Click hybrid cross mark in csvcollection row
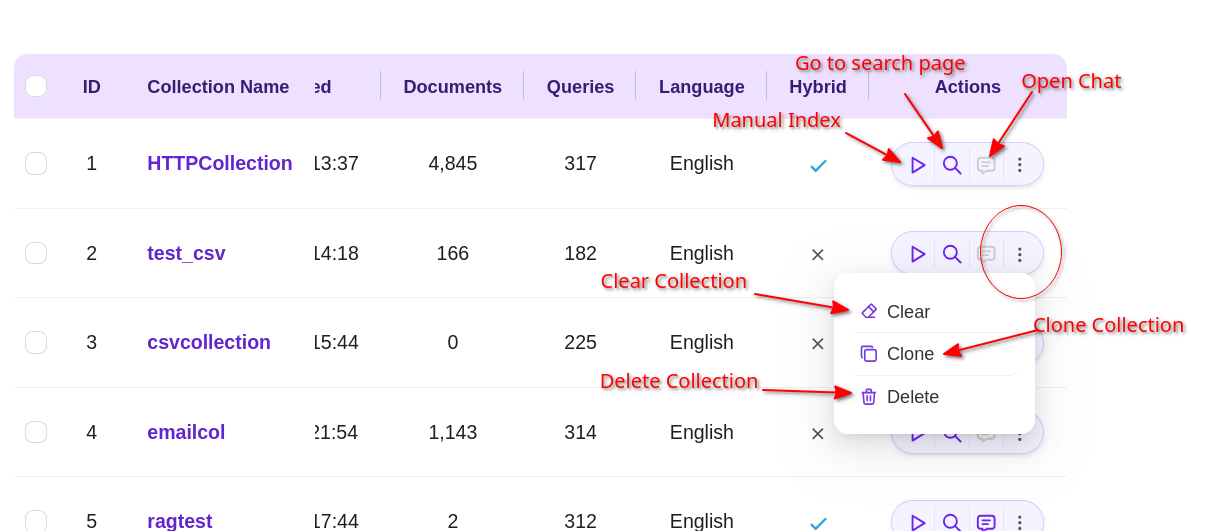The image size is (1212, 531). pos(818,344)
